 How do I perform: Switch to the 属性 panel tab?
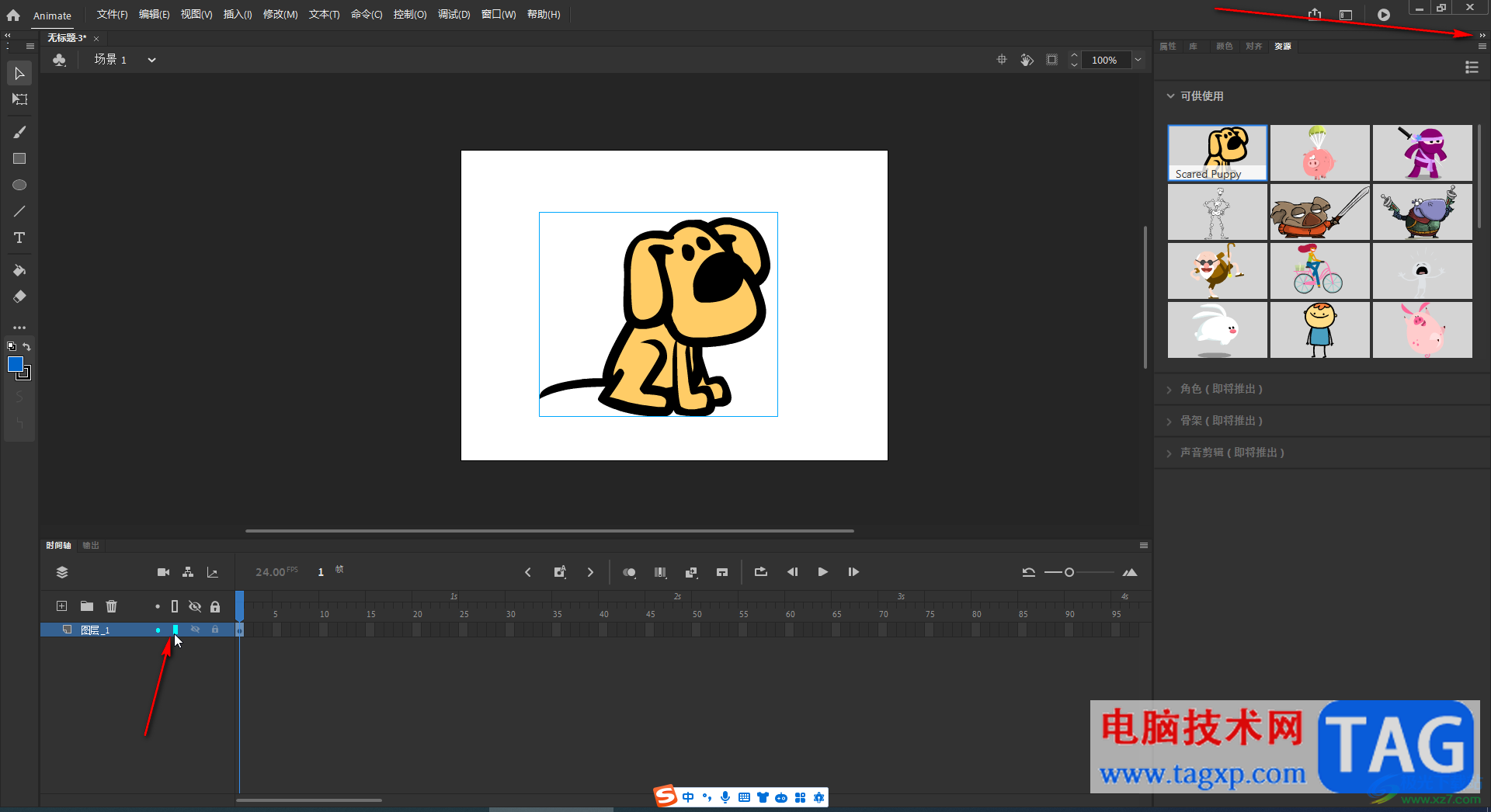1168,47
